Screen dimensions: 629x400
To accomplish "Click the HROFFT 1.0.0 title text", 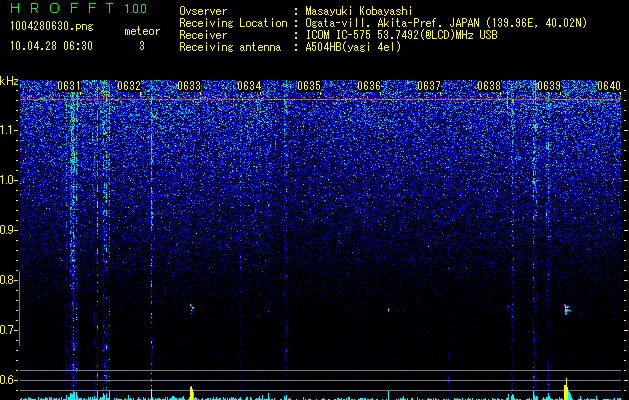I will click(x=79, y=8).
